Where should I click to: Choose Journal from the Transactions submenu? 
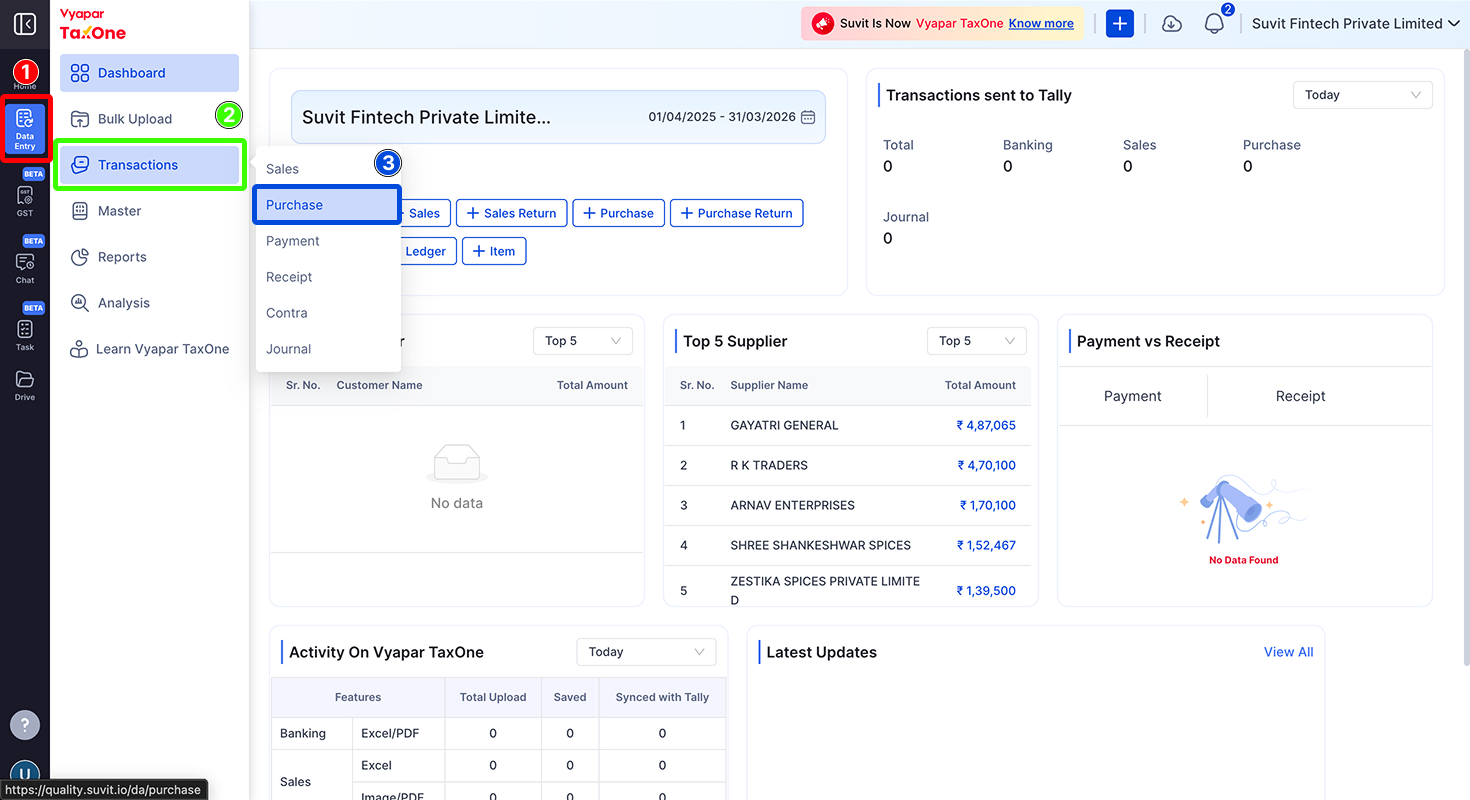(328, 349)
